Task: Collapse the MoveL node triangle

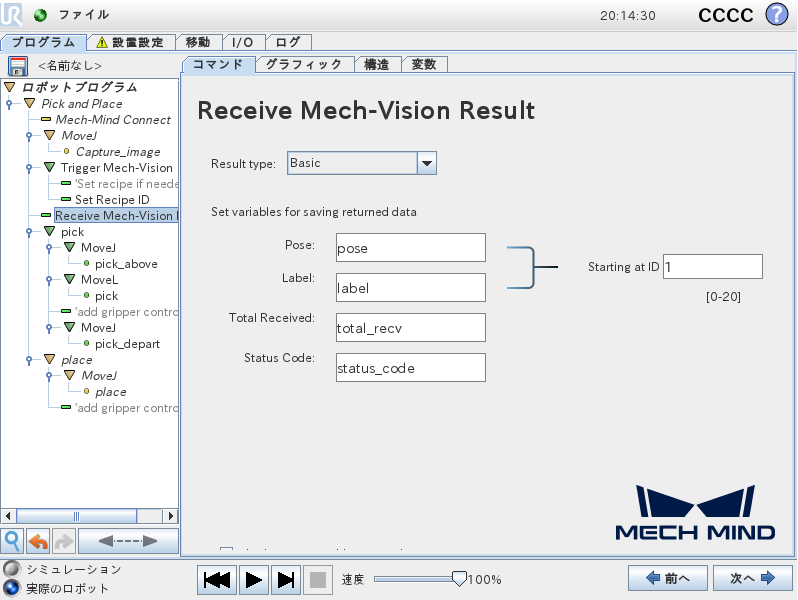Action: [70, 279]
